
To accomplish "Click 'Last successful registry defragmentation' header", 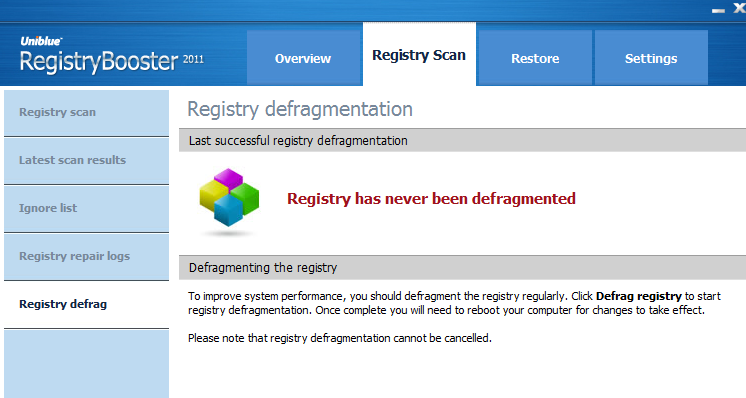I will click(x=462, y=141).
